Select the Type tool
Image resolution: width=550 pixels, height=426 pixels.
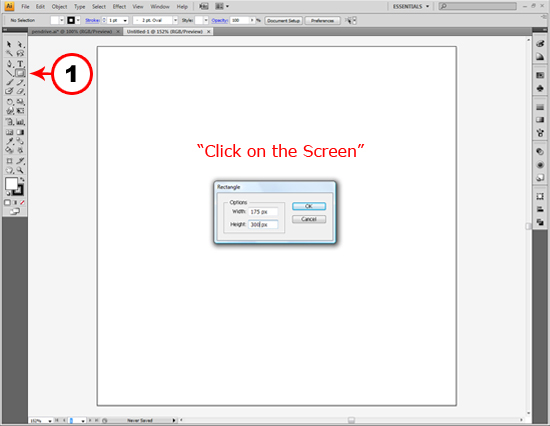point(20,64)
